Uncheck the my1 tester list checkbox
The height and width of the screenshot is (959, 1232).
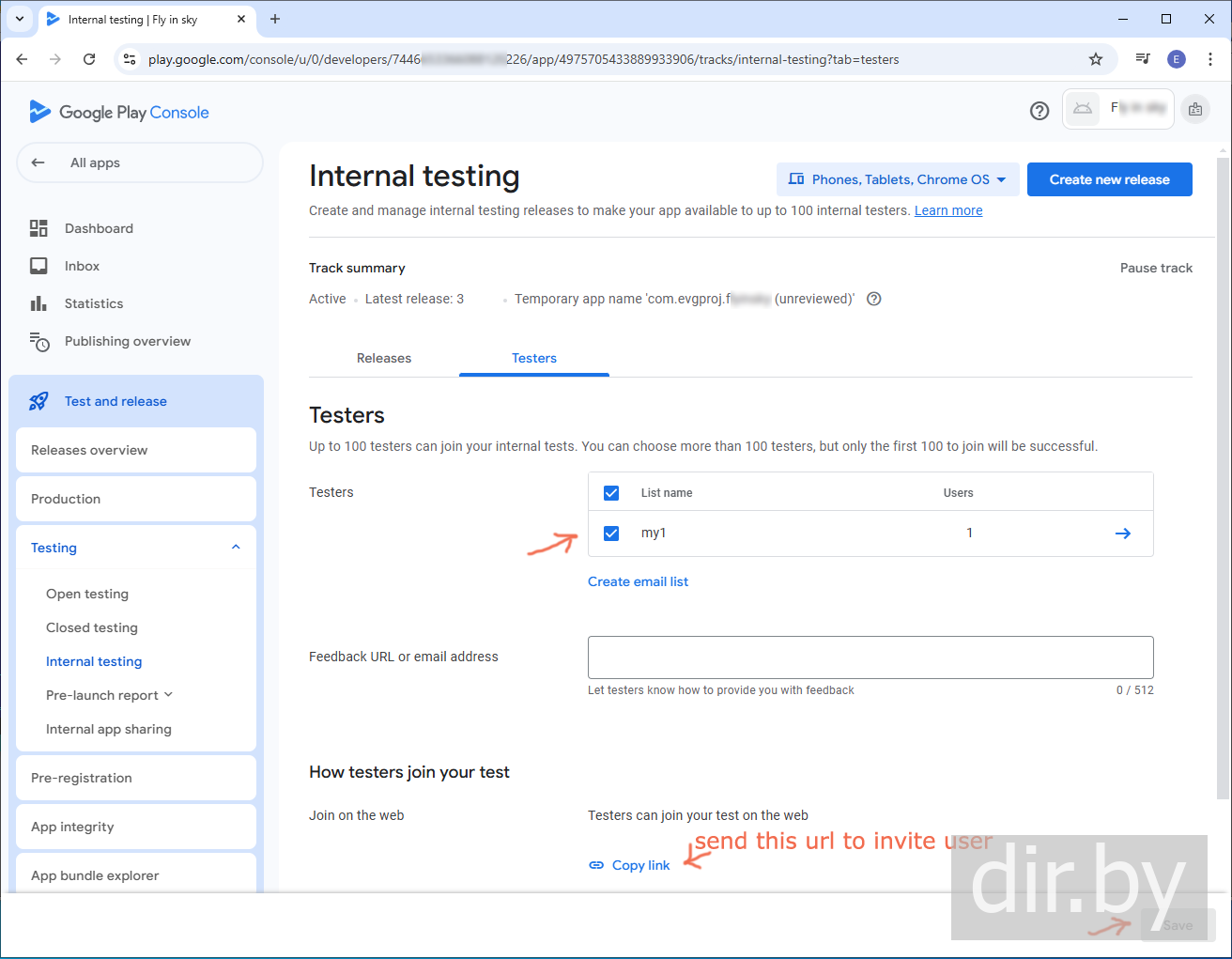coord(611,534)
